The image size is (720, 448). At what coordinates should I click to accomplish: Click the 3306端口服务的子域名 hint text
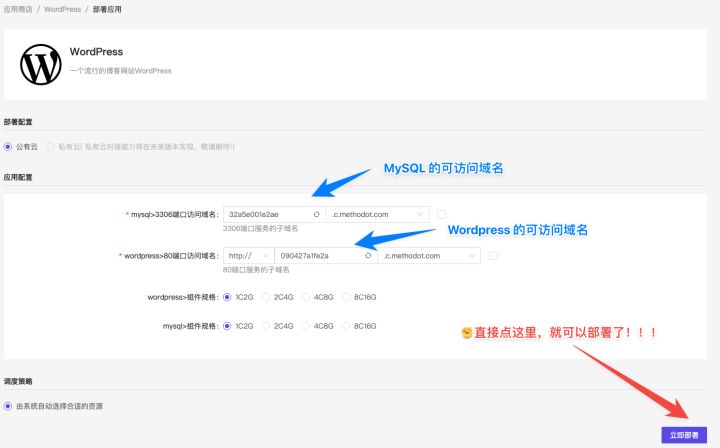pos(260,229)
